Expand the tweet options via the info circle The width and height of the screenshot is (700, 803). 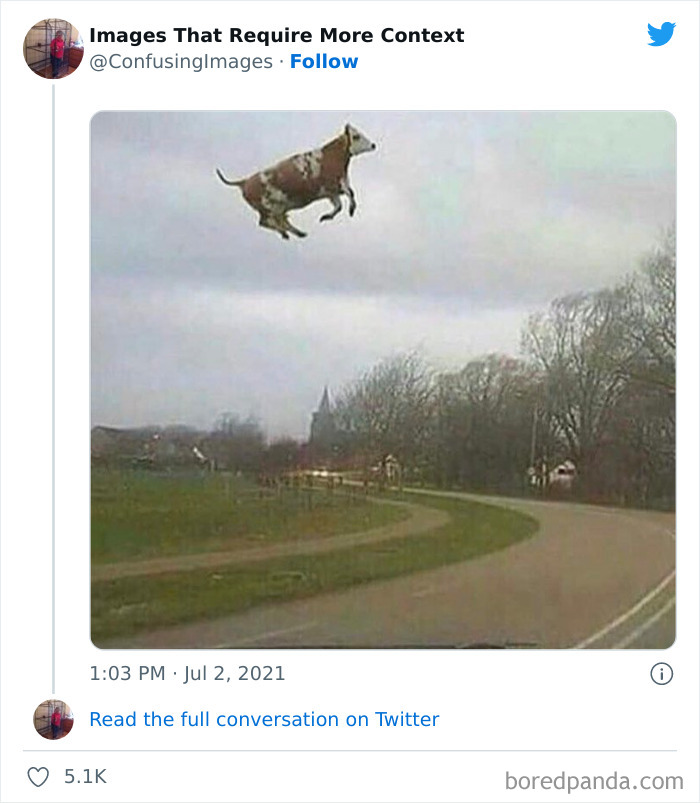click(x=663, y=674)
